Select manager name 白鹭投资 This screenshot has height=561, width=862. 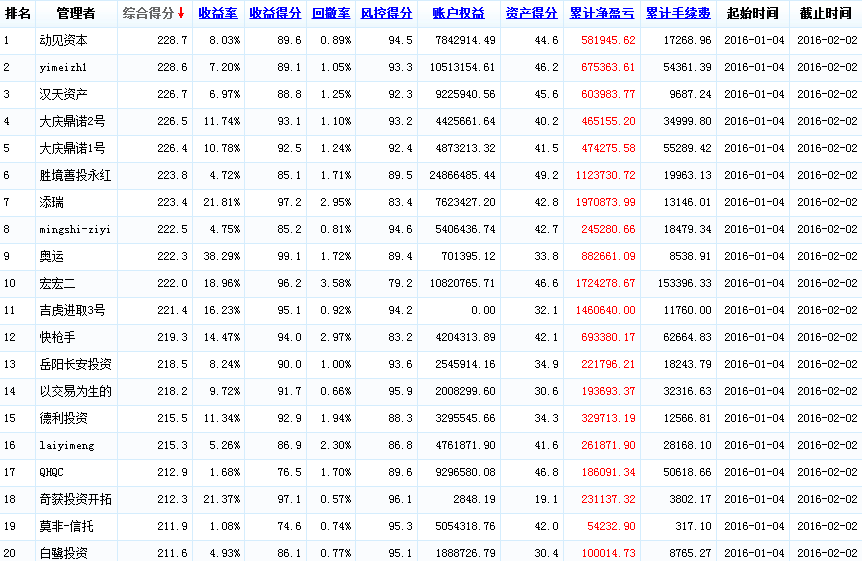[x=63, y=553]
